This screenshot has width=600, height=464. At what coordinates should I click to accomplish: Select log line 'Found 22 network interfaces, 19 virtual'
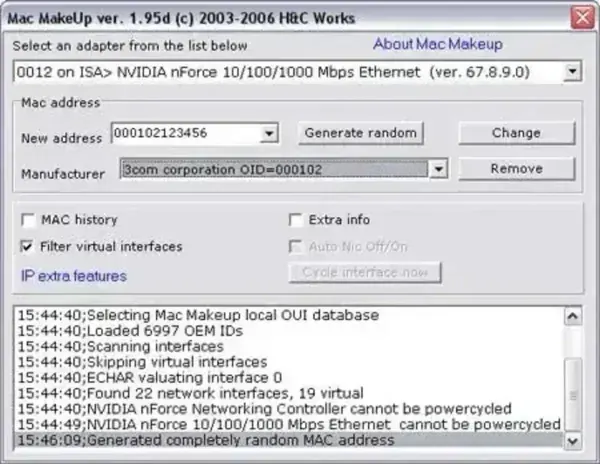[x=289, y=394]
